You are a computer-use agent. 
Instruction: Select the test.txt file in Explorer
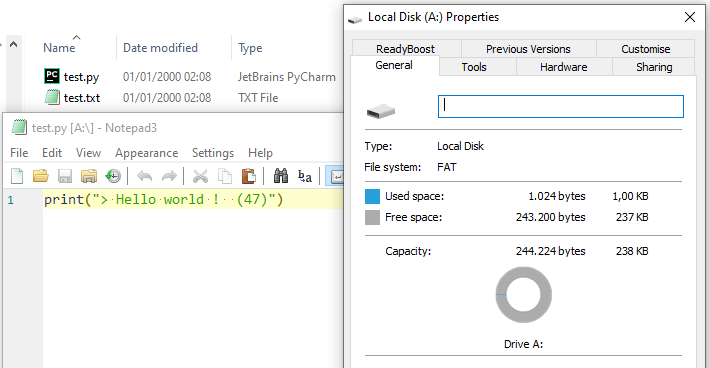point(82,98)
